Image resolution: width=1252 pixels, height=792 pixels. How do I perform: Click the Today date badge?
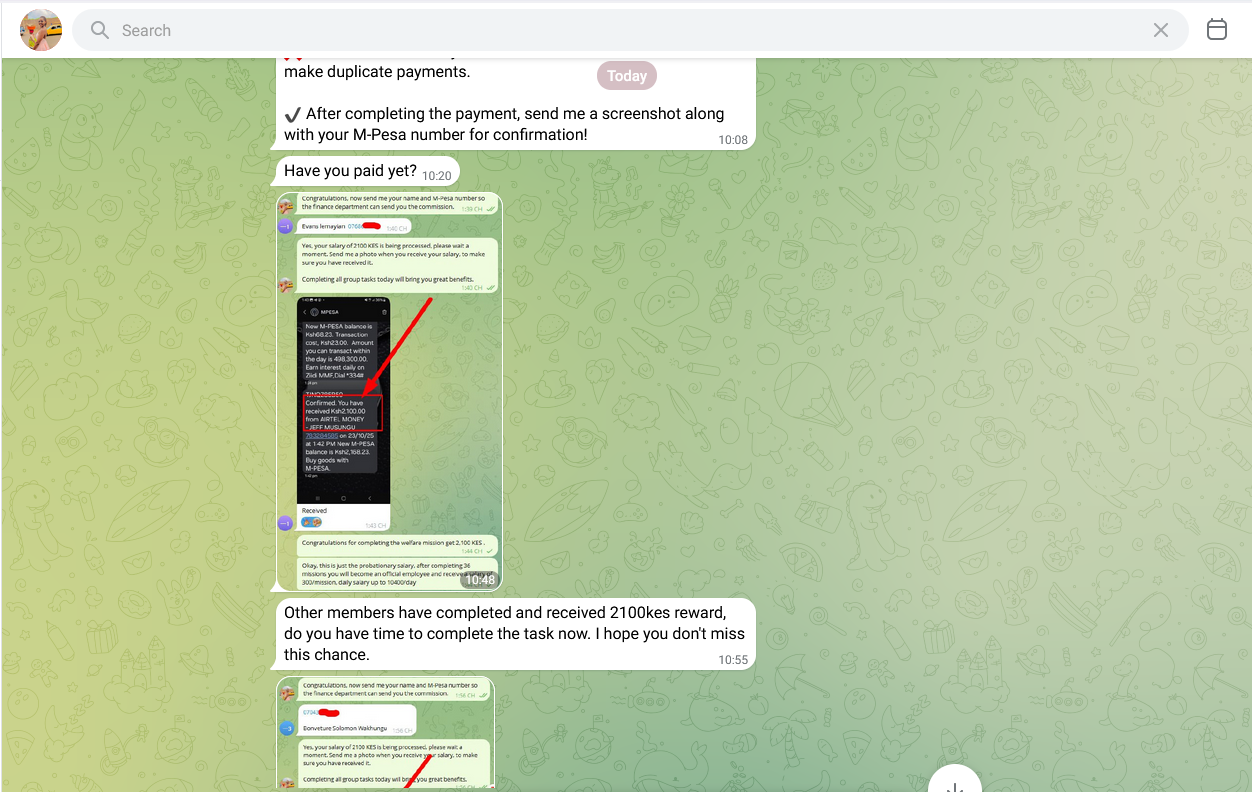click(x=627, y=76)
